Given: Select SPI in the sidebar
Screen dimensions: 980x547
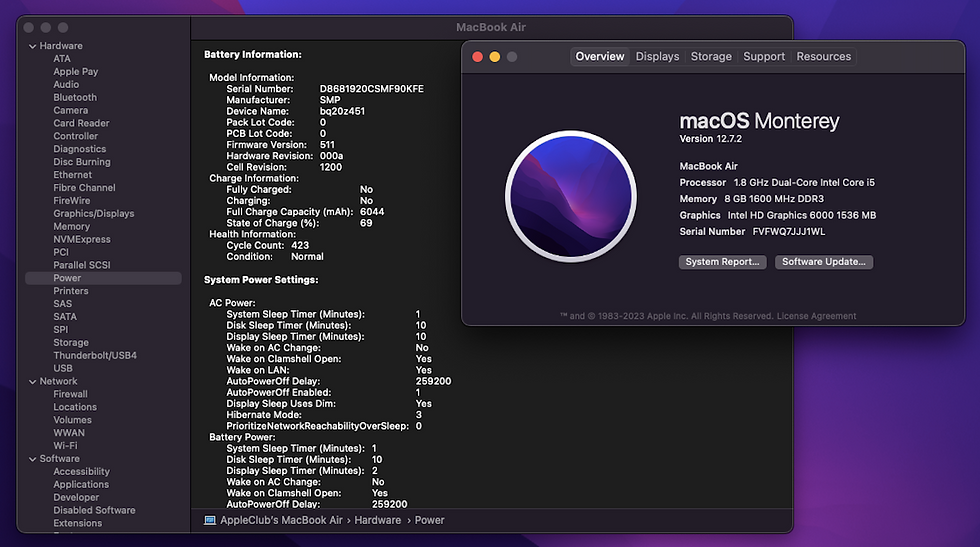Looking at the screenshot, I should tap(61, 330).
